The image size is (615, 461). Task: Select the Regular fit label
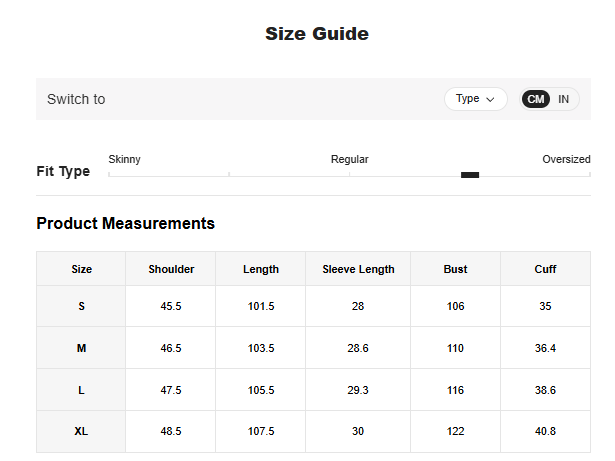pyautogui.click(x=349, y=159)
